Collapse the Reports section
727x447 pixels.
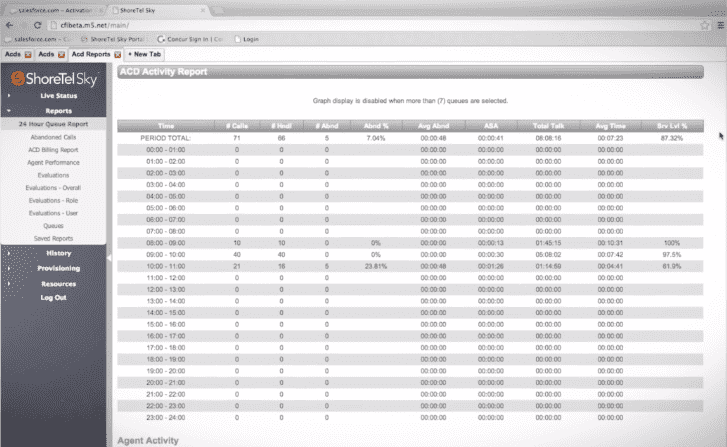click(54, 110)
